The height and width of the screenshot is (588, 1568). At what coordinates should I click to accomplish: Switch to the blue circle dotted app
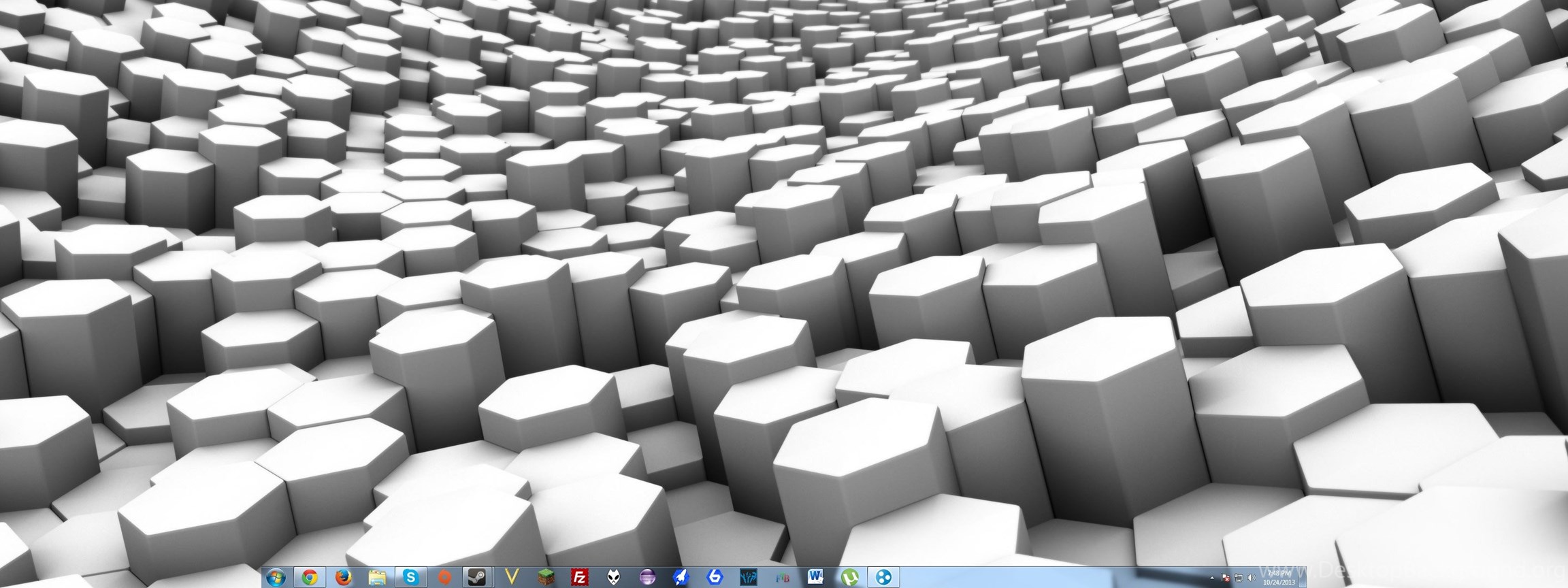pos(883,577)
